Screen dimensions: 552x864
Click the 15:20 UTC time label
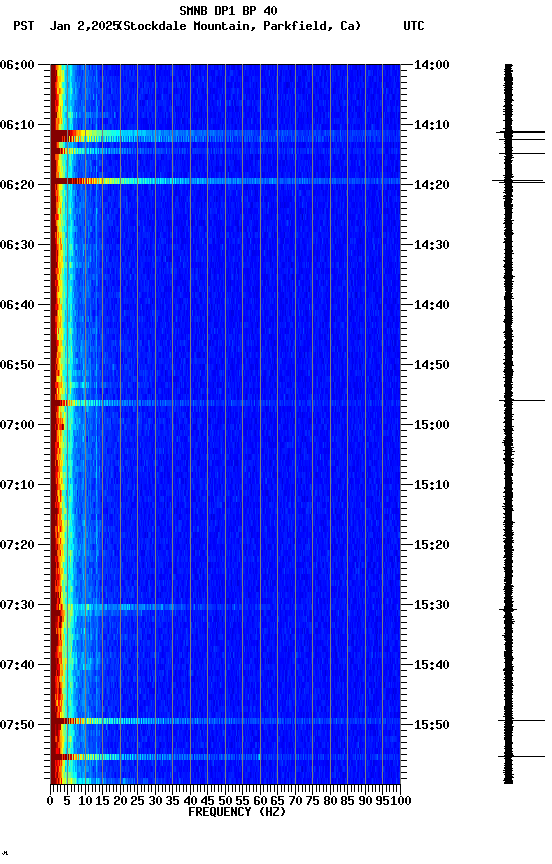432,545
